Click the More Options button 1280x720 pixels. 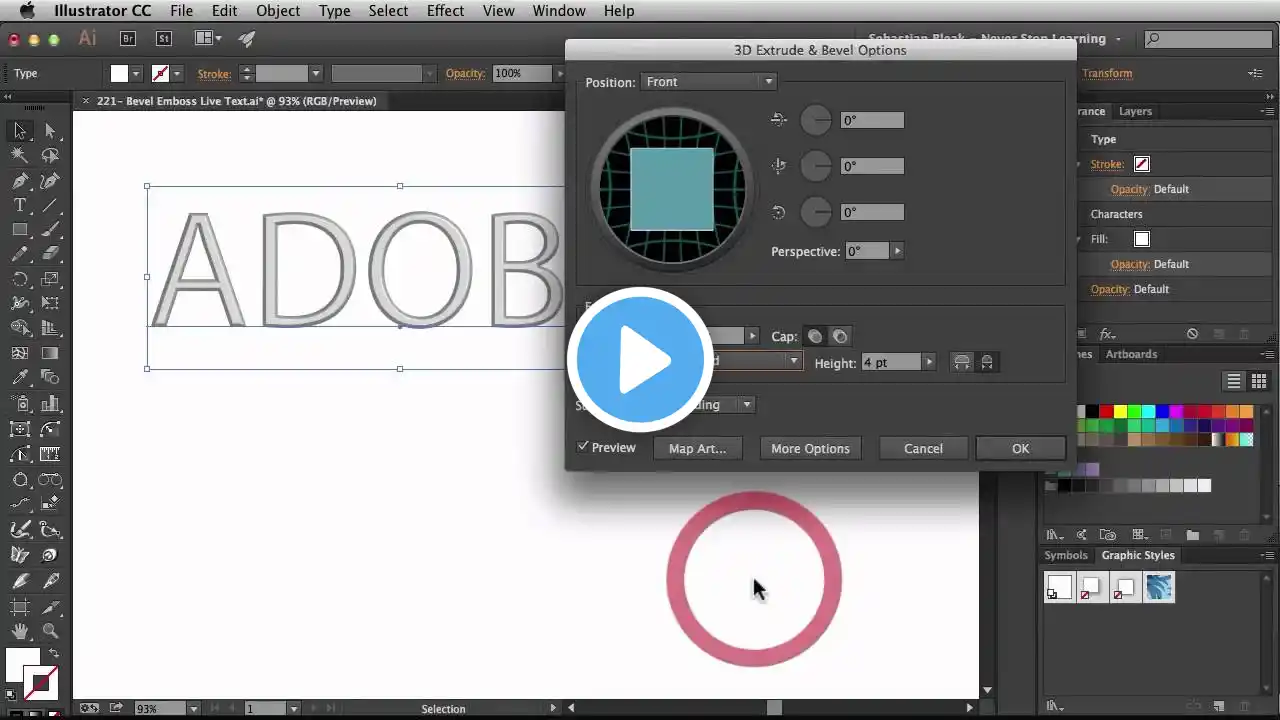click(x=810, y=448)
